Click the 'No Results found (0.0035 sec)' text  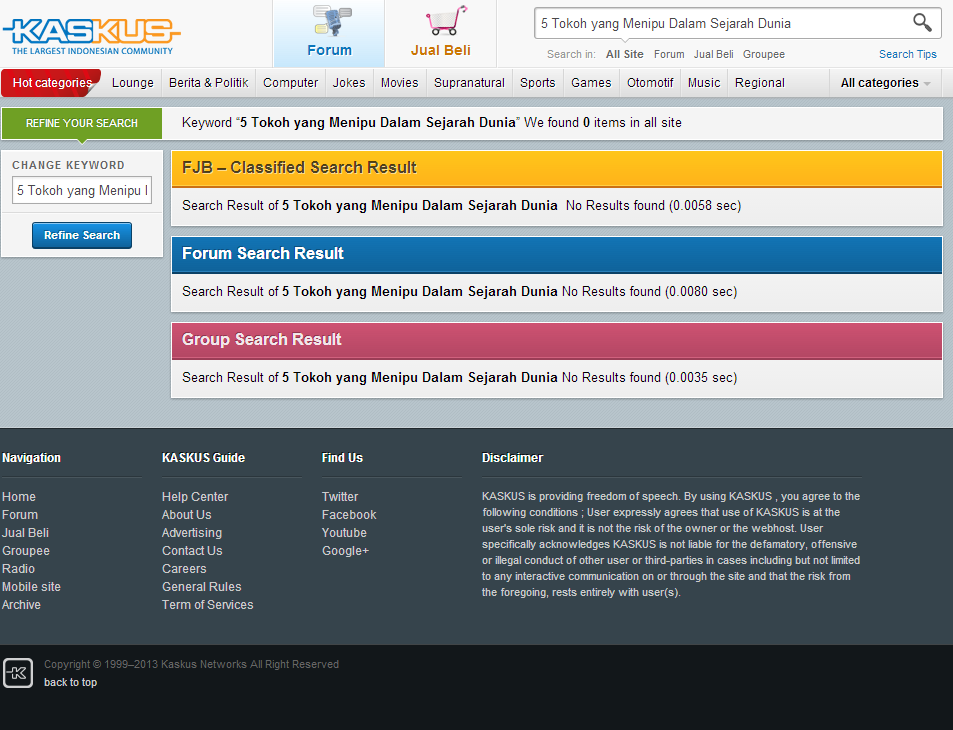coord(650,377)
